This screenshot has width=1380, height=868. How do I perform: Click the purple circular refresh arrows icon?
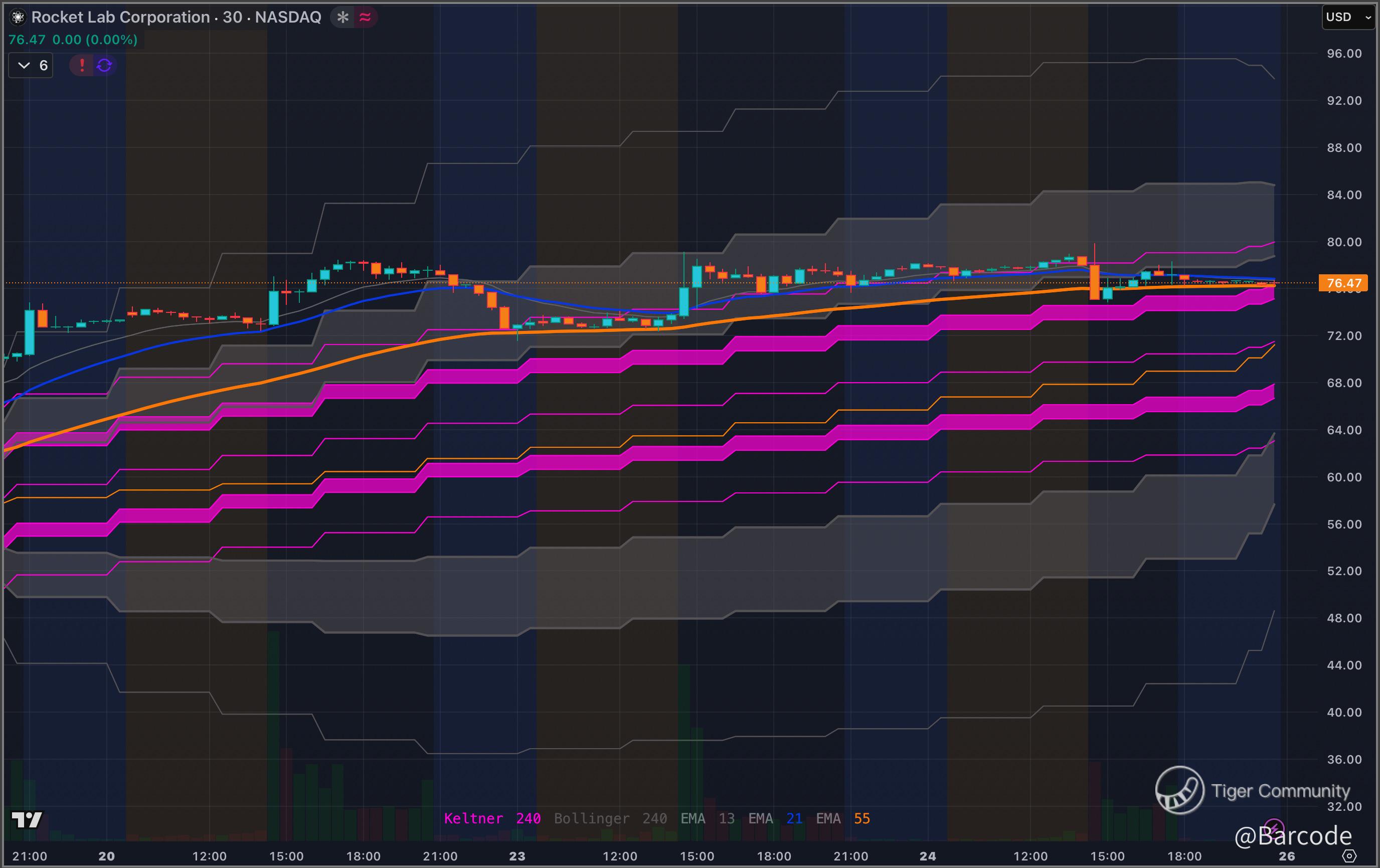(x=104, y=65)
